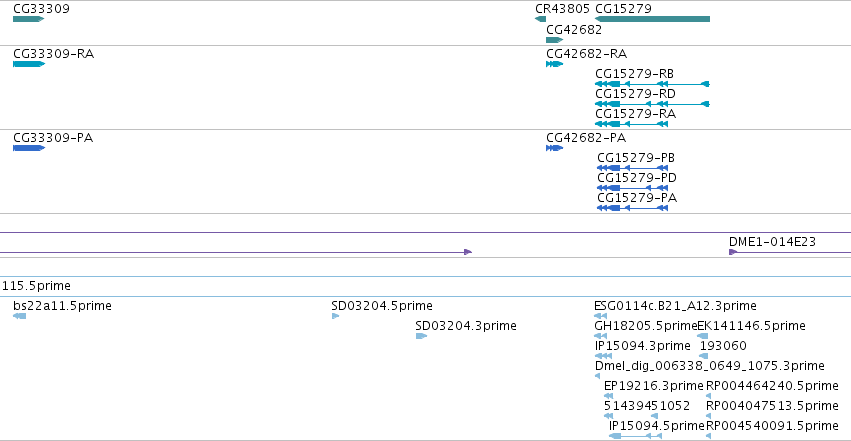Select the CG15279-RA transcript model
This screenshot has width=851, height=441.
pos(631,124)
